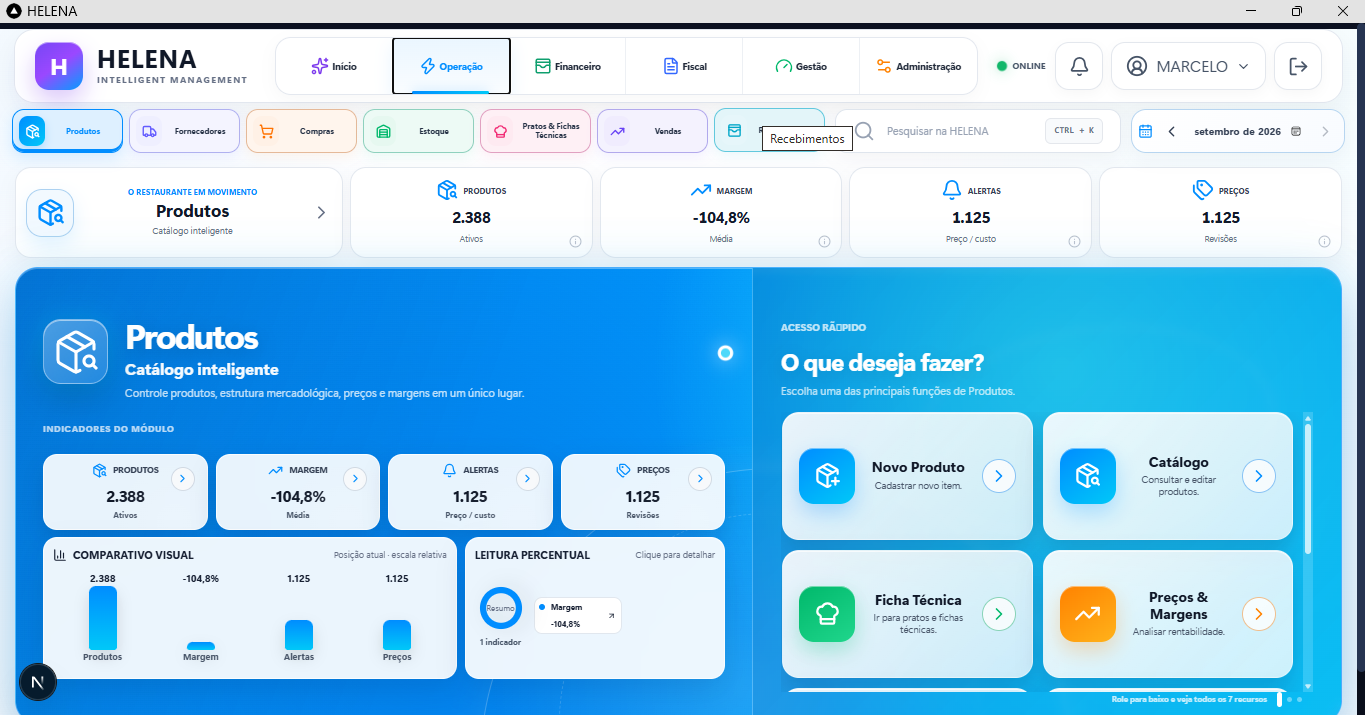Go to the Gestão tab
The width and height of the screenshot is (1365, 715).
click(801, 66)
